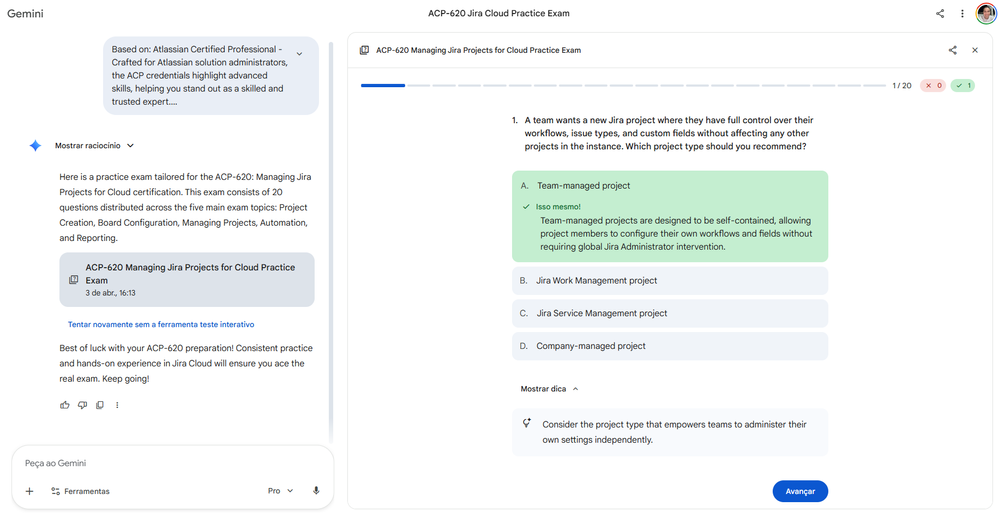This screenshot has width=999, height=513.
Task: Expand the user prompt chevron
Action: [x=299, y=54]
